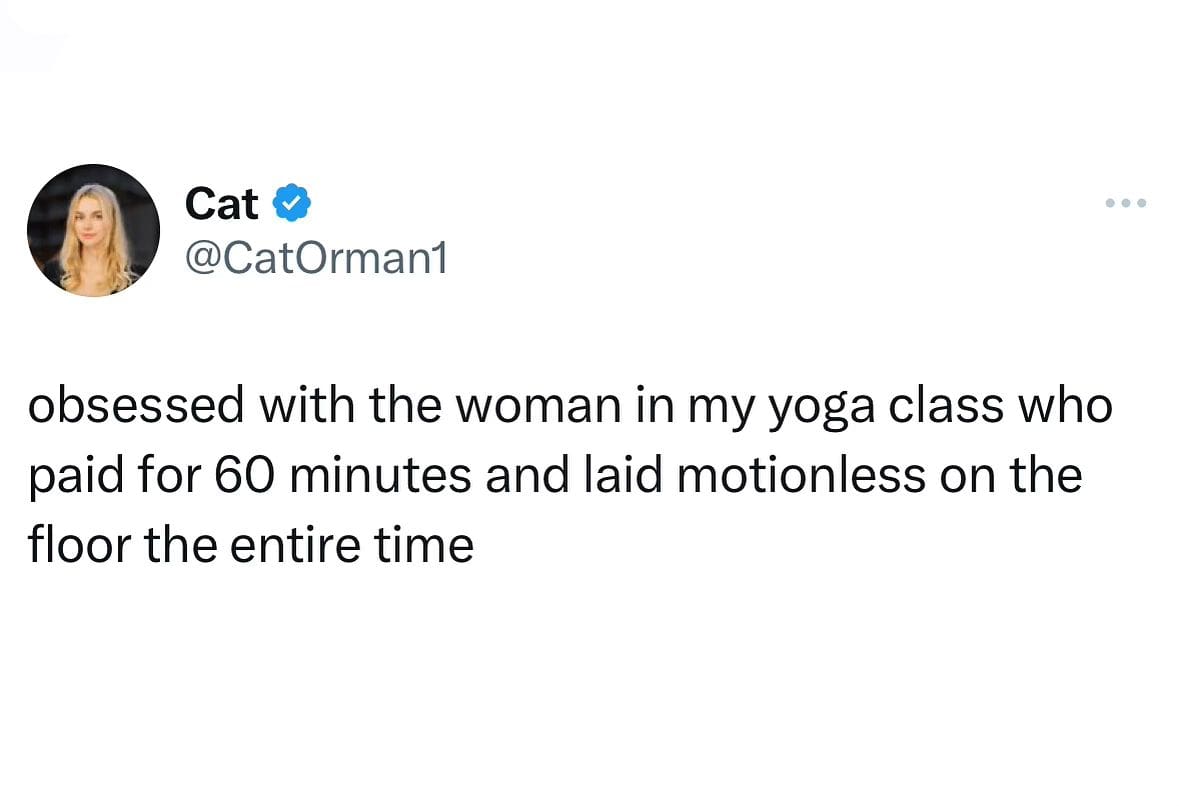Image resolution: width=1179 pixels, height=806 pixels.
Task: Open the @CatOrman1 handle link
Action: (316, 259)
